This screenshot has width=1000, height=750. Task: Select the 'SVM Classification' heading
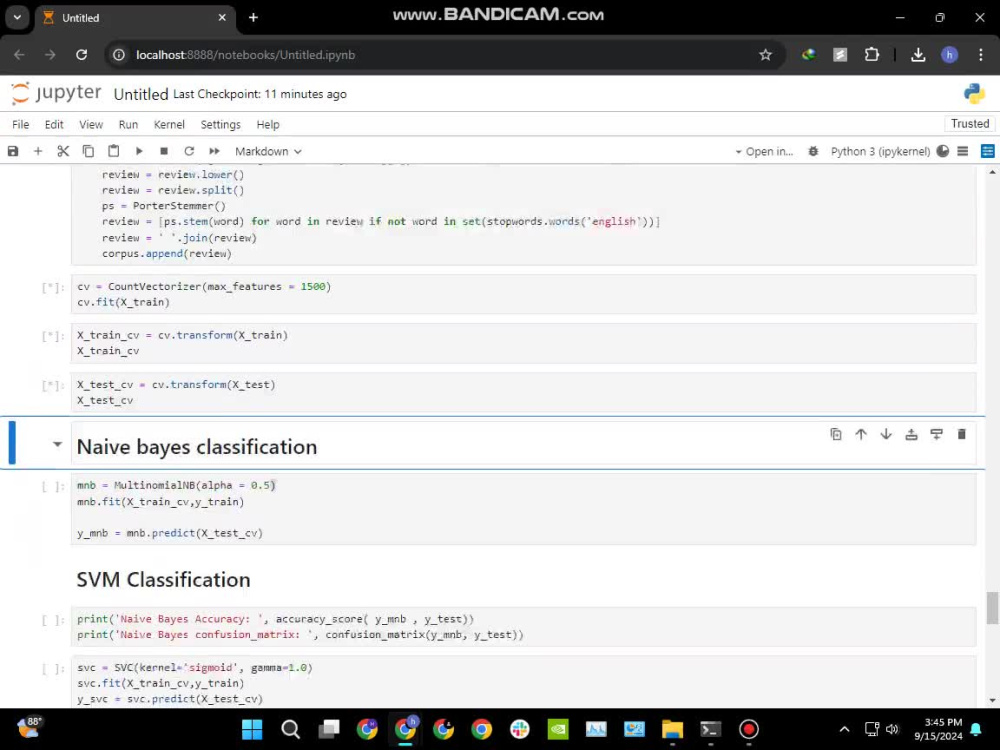pyautogui.click(x=163, y=580)
